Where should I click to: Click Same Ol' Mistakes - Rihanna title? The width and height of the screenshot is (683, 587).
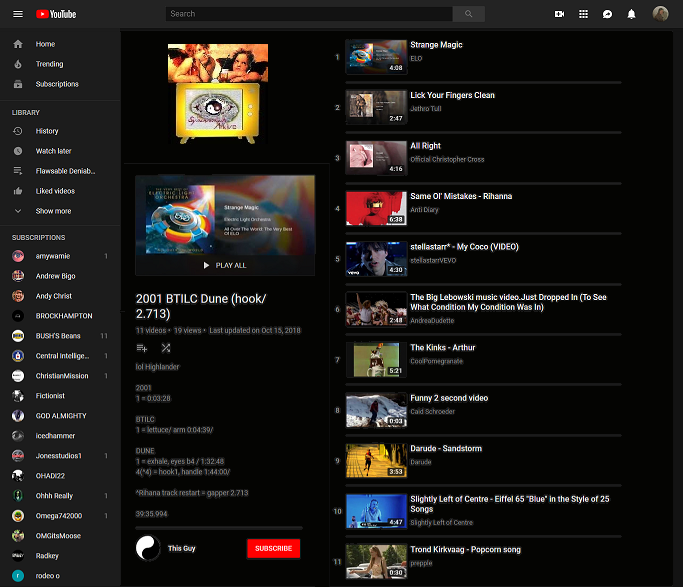pyautogui.click(x=461, y=196)
